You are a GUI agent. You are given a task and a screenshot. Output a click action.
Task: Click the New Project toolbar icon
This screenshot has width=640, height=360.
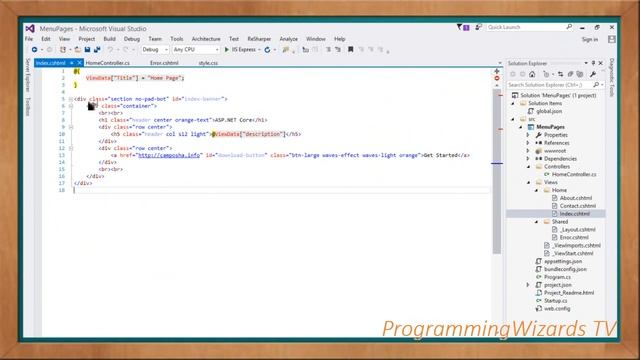pos(62,49)
